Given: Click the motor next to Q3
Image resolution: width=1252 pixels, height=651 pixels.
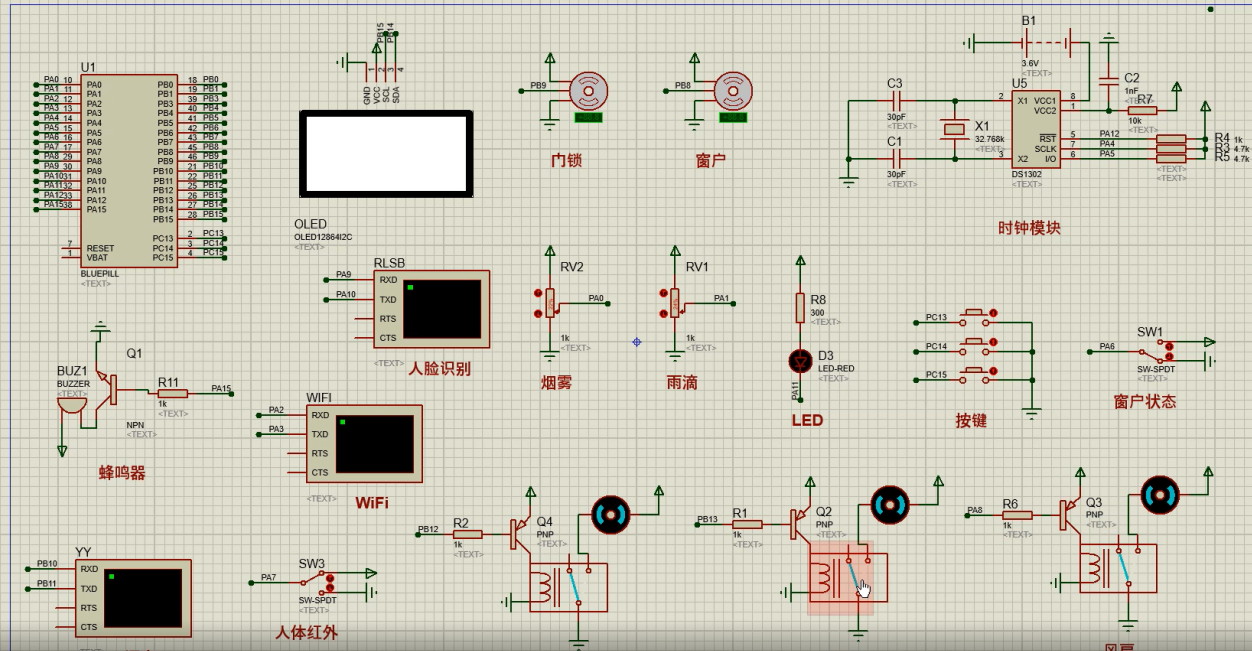Looking at the screenshot, I should coord(1161,496).
